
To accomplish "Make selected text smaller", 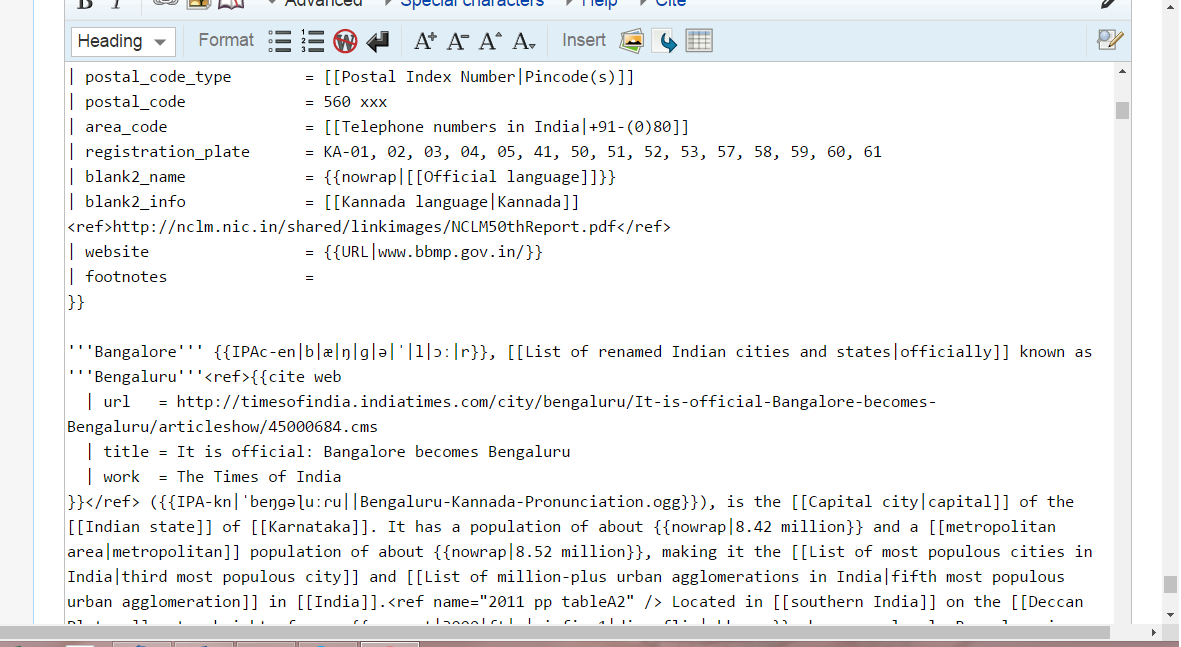I will (457, 41).
